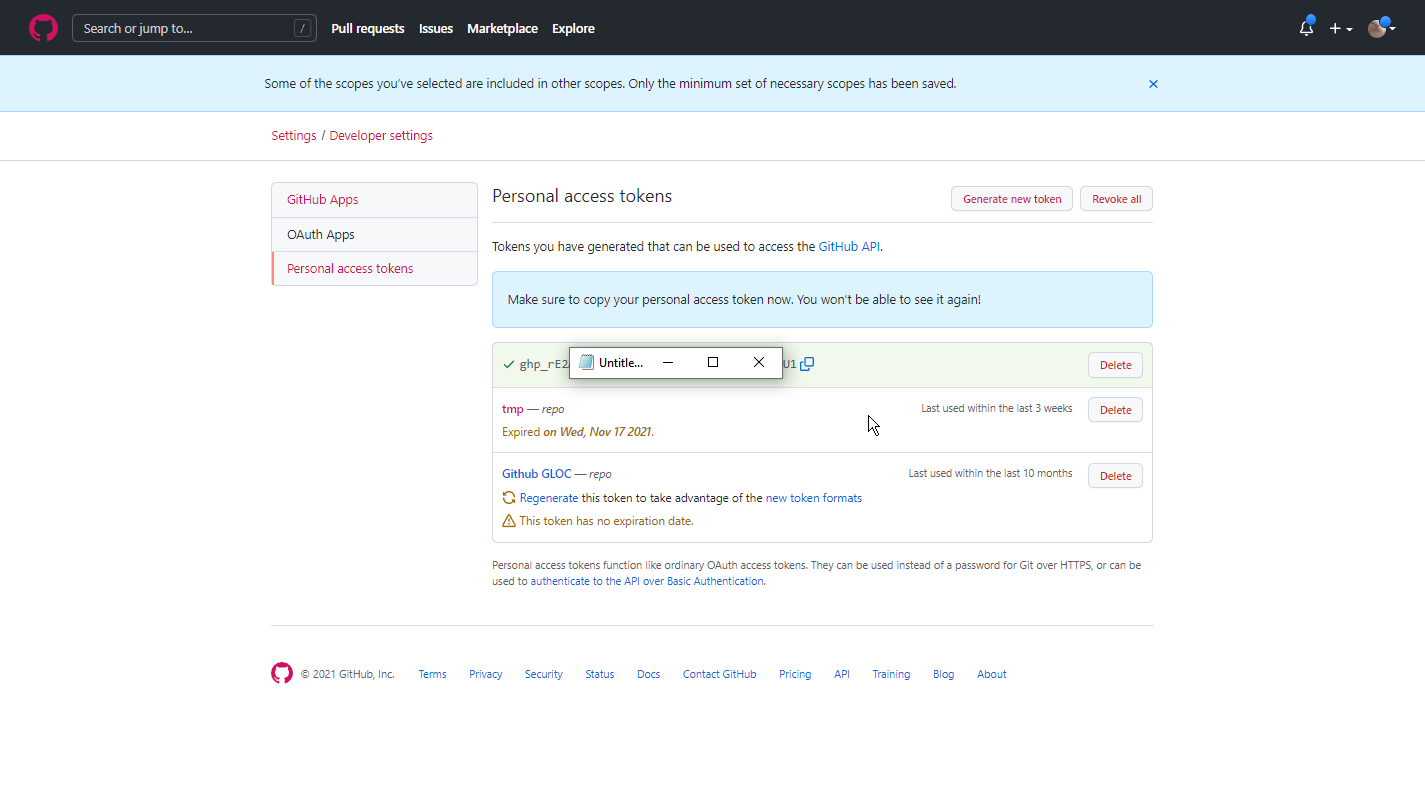Select the OAuth Apps sidebar item

pos(321,234)
